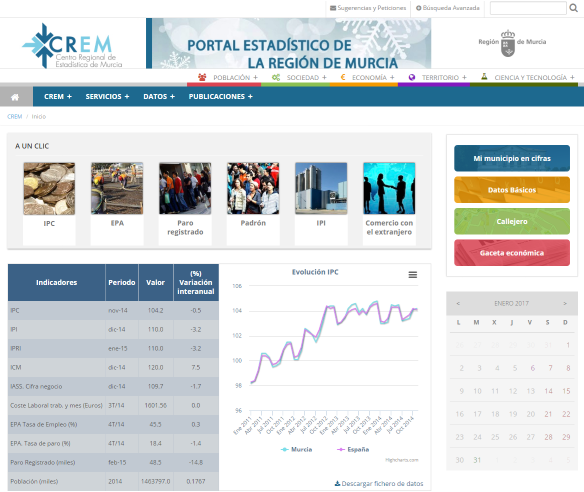Open the IPC coins thumbnail
Screen dimensions: 584x492
pyautogui.click(x=49, y=189)
